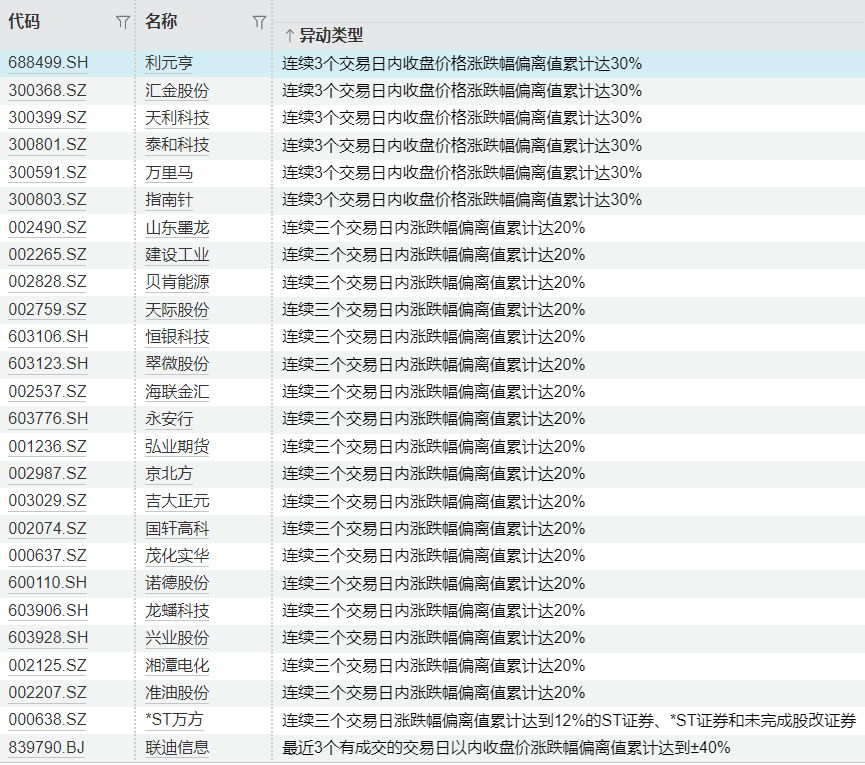
Task: Open stock code 002987.SZ
Action: coord(47,473)
